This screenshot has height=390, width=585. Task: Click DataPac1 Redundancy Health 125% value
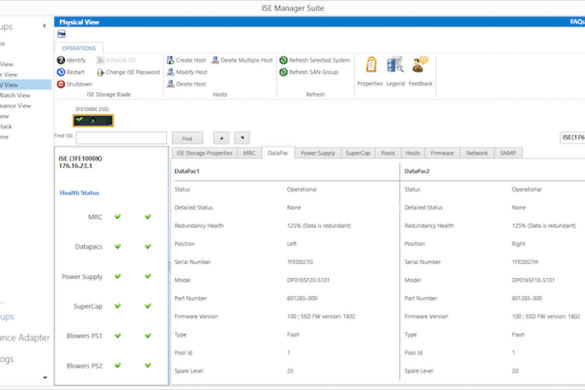pyautogui.click(x=319, y=226)
